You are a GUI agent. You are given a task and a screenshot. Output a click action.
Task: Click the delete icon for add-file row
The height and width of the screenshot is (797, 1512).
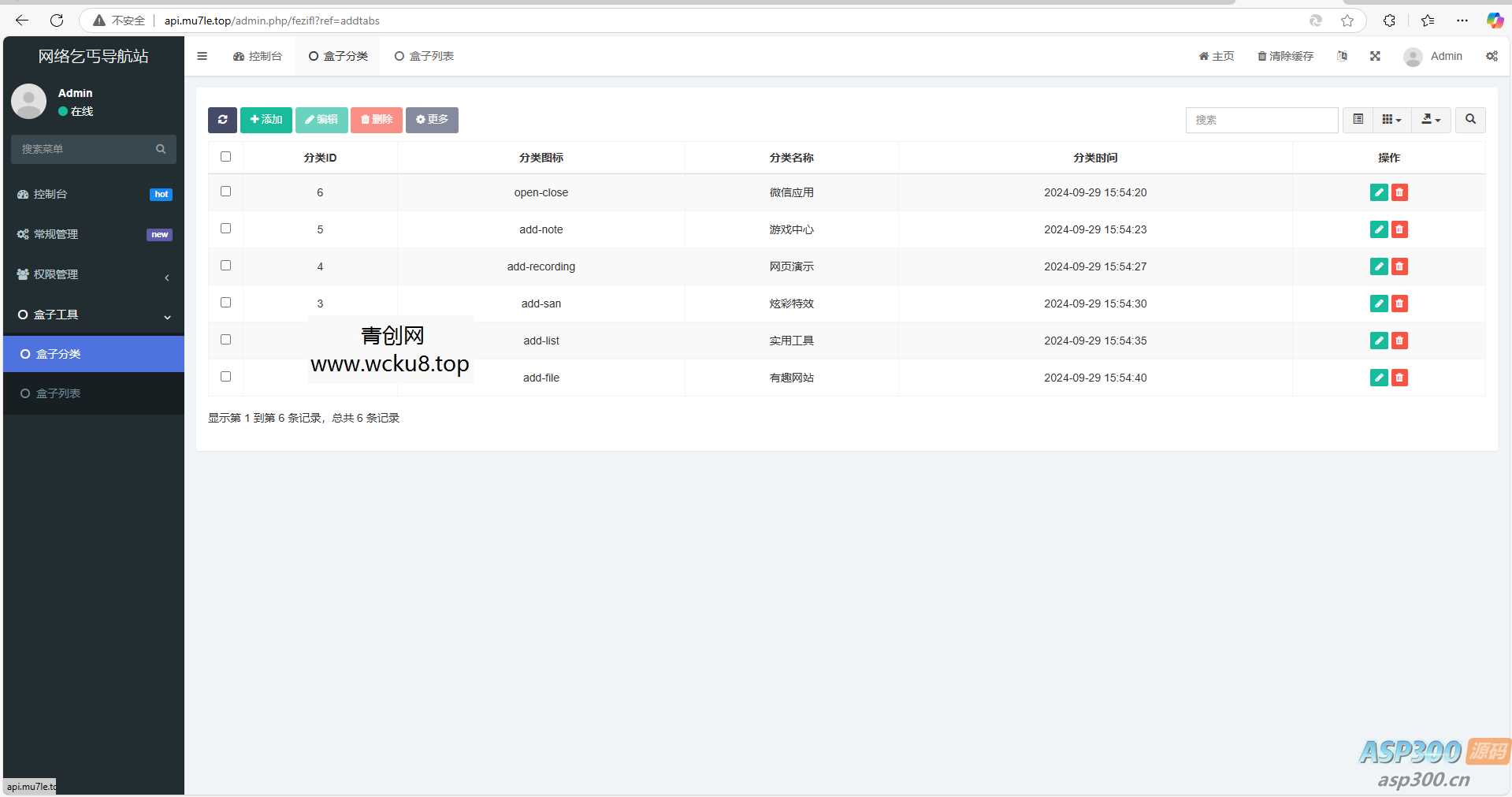1399,378
